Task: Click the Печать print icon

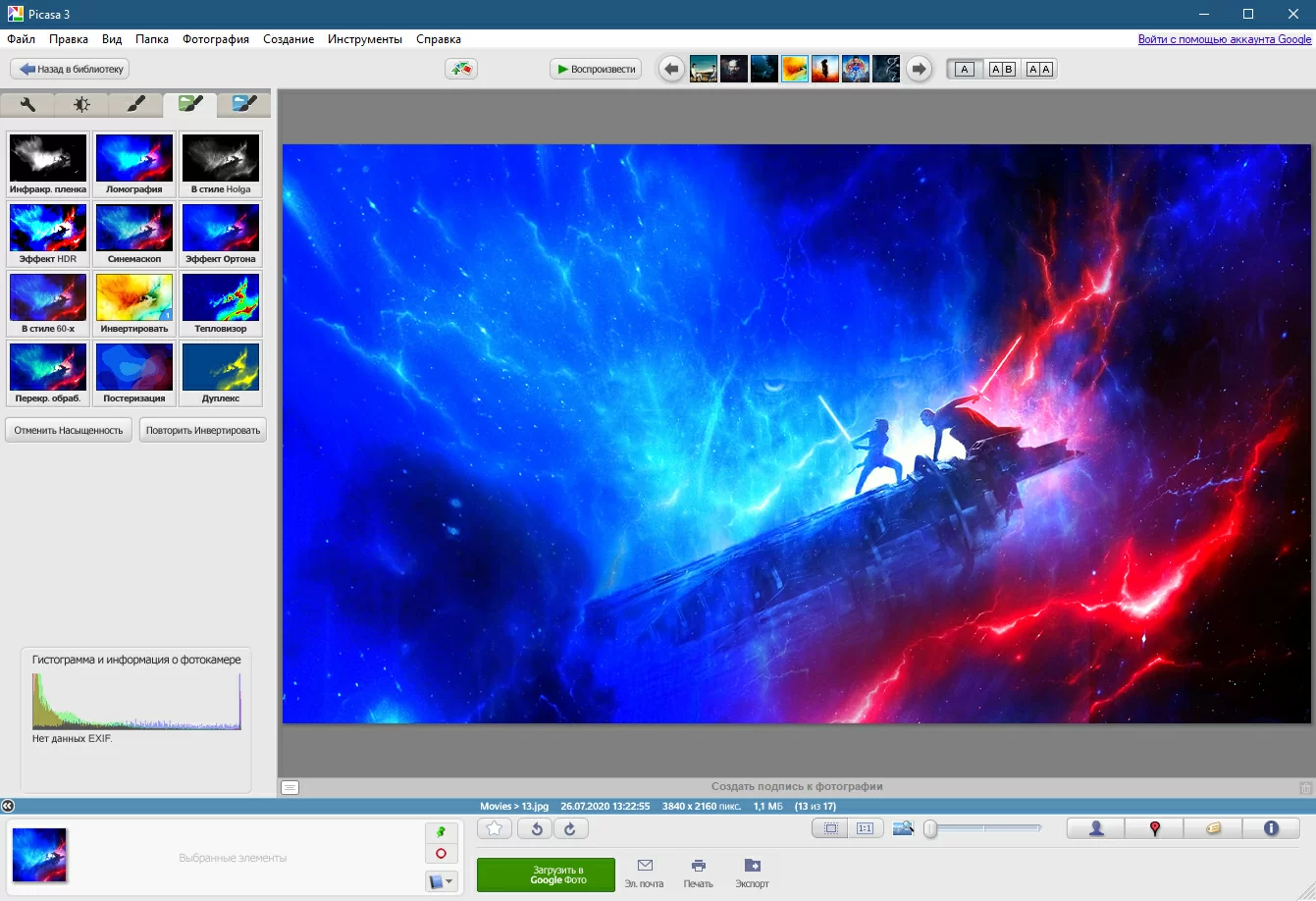Action: tap(698, 874)
